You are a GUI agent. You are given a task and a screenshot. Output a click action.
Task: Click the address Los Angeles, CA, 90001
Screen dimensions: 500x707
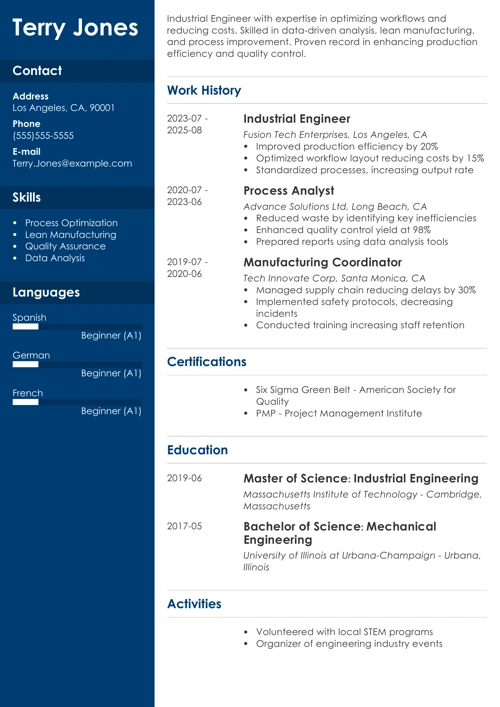(x=64, y=108)
